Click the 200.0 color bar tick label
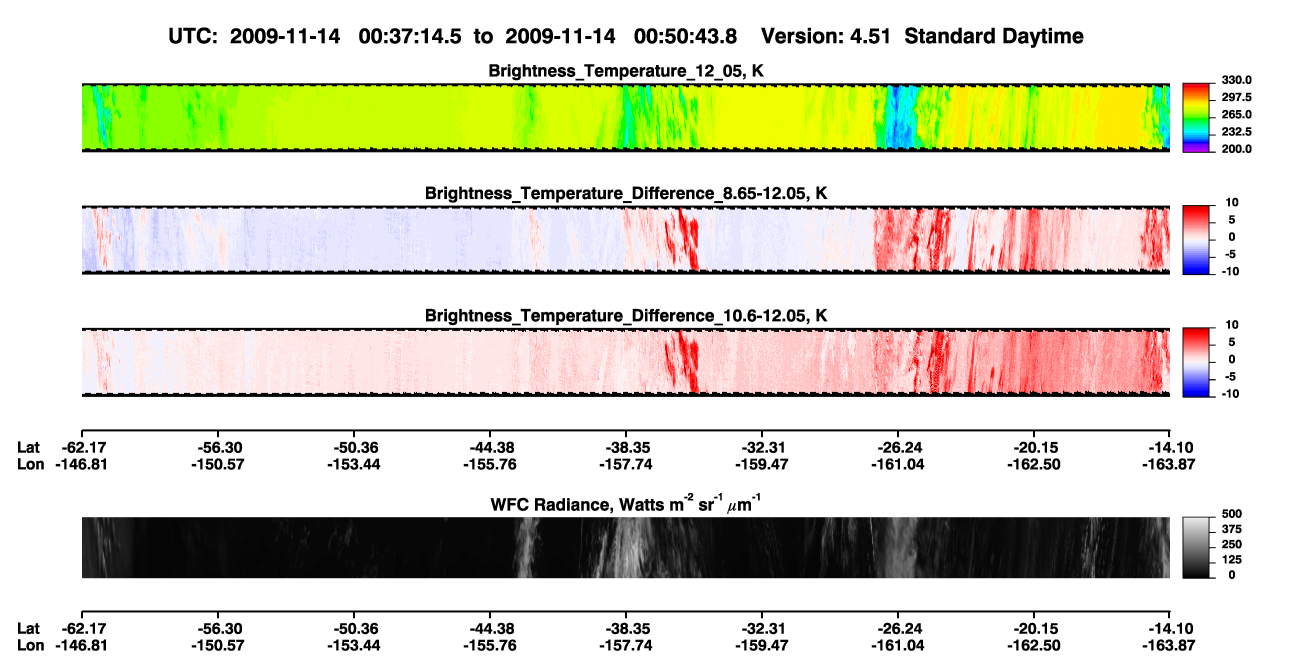1300x667 pixels. (1236, 149)
